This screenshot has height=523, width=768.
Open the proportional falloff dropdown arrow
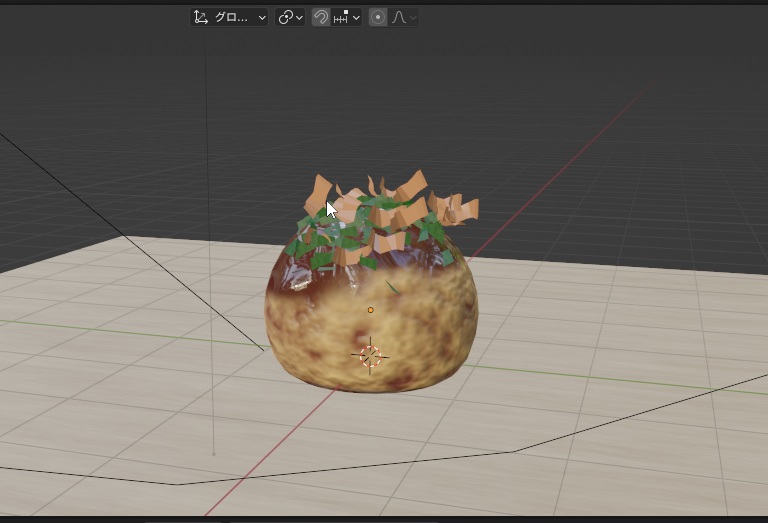coord(412,17)
